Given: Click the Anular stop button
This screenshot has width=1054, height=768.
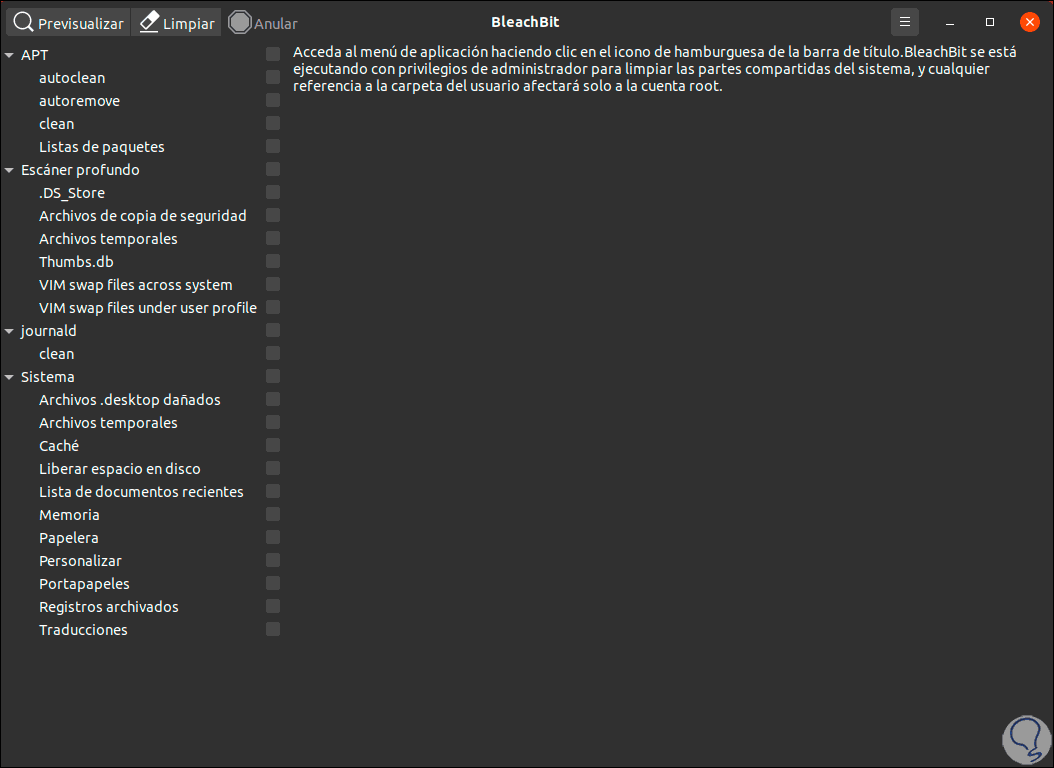Looking at the screenshot, I should [263, 23].
